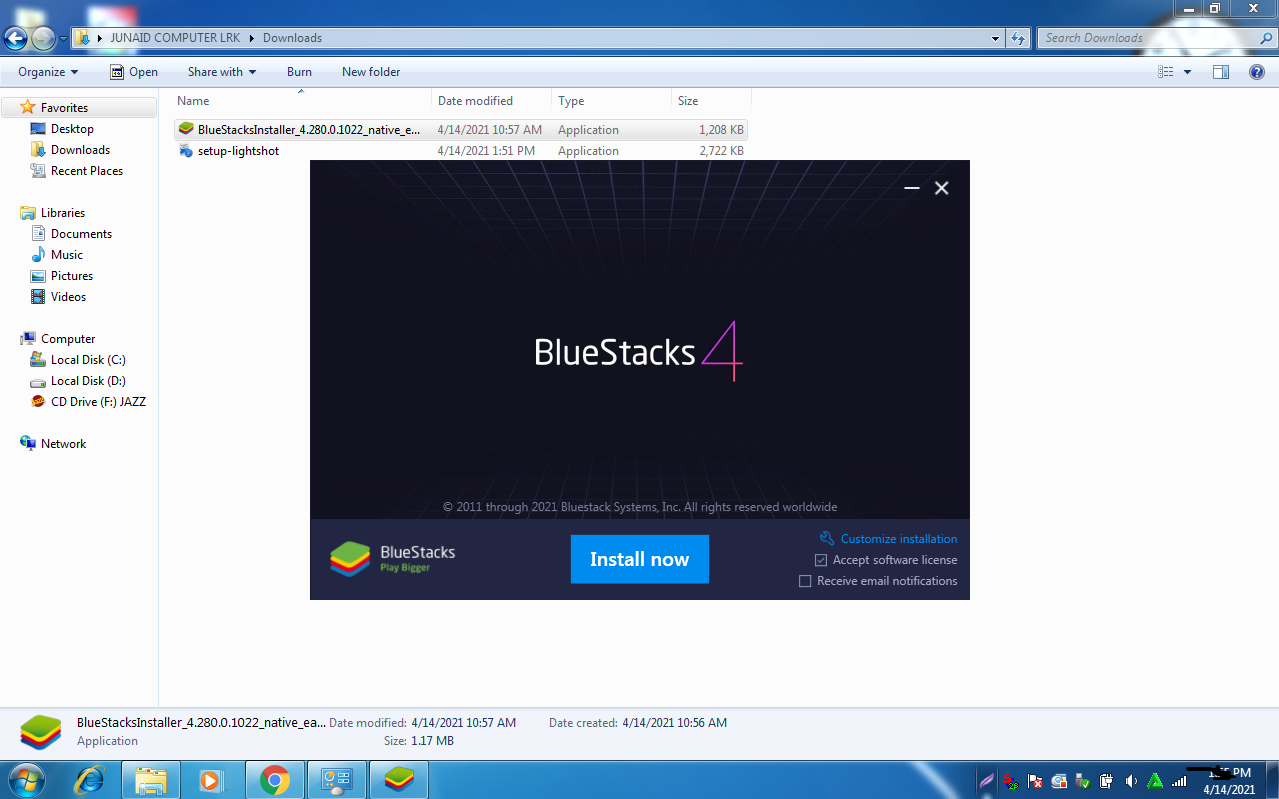Viewport: 1279px width, 799px height.
Task: Open the Videos library
Action: point(68,297)
